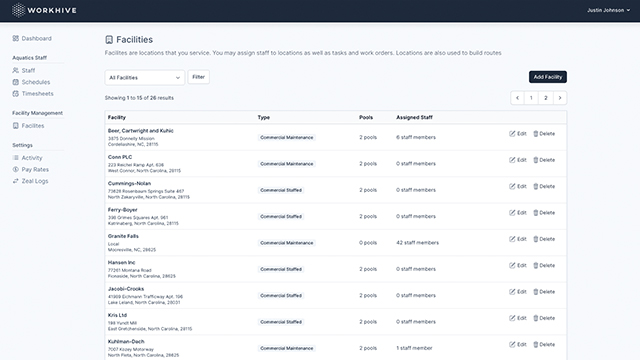This screenshot has height=360, width=640.
Task: Click the Conn PLC facility name
Action: [120, 157]
